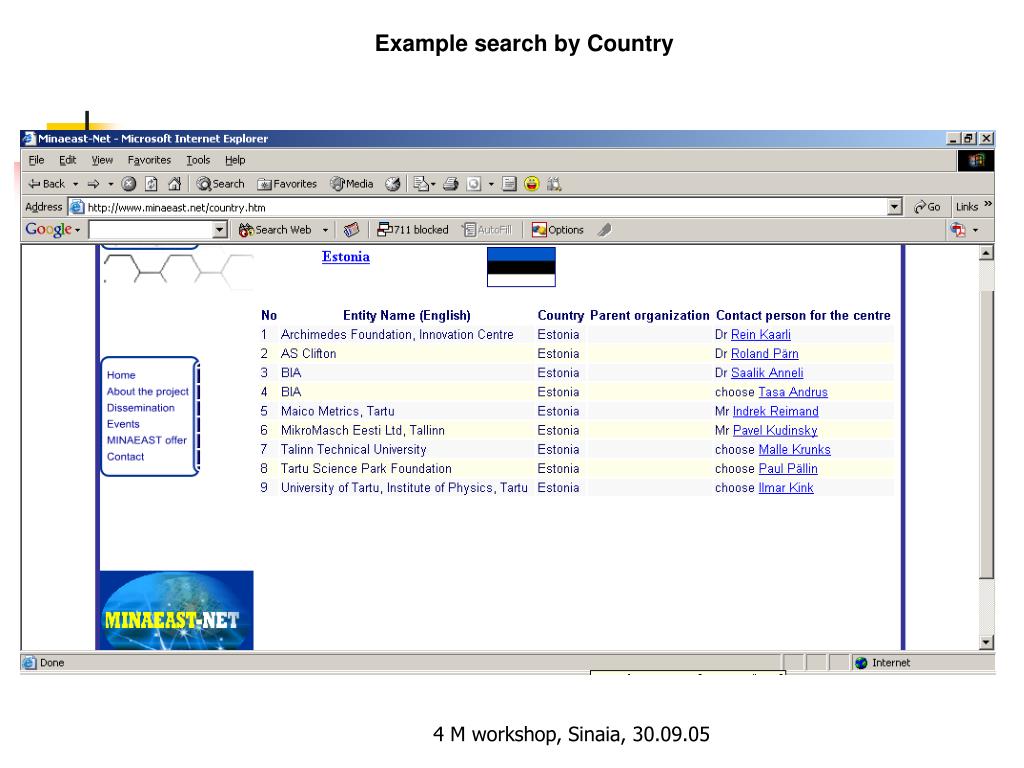Open the File menu
The width and height of the screenshot is (1024, 768).
click(37, 160)
